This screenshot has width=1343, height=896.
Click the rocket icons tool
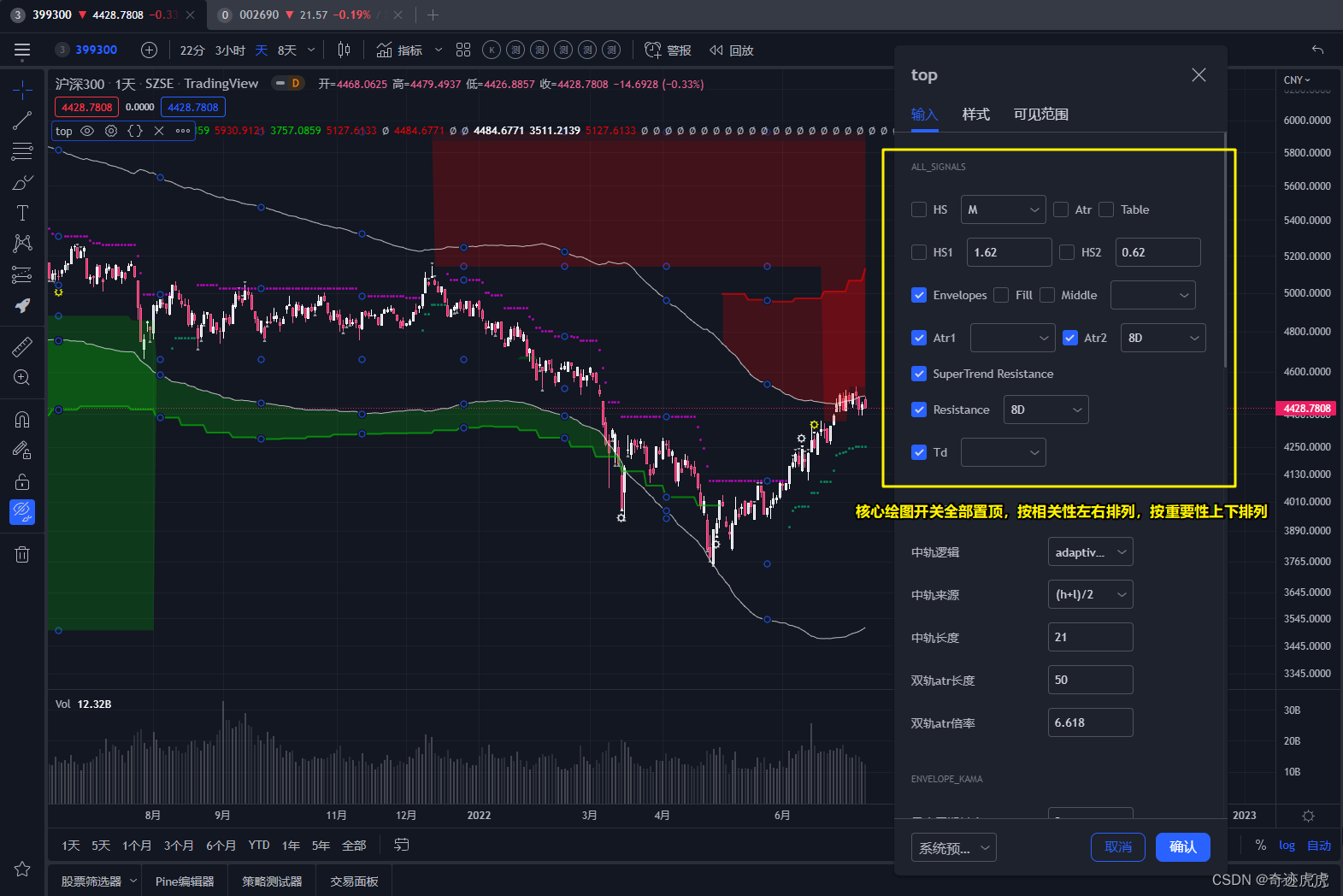22,305
